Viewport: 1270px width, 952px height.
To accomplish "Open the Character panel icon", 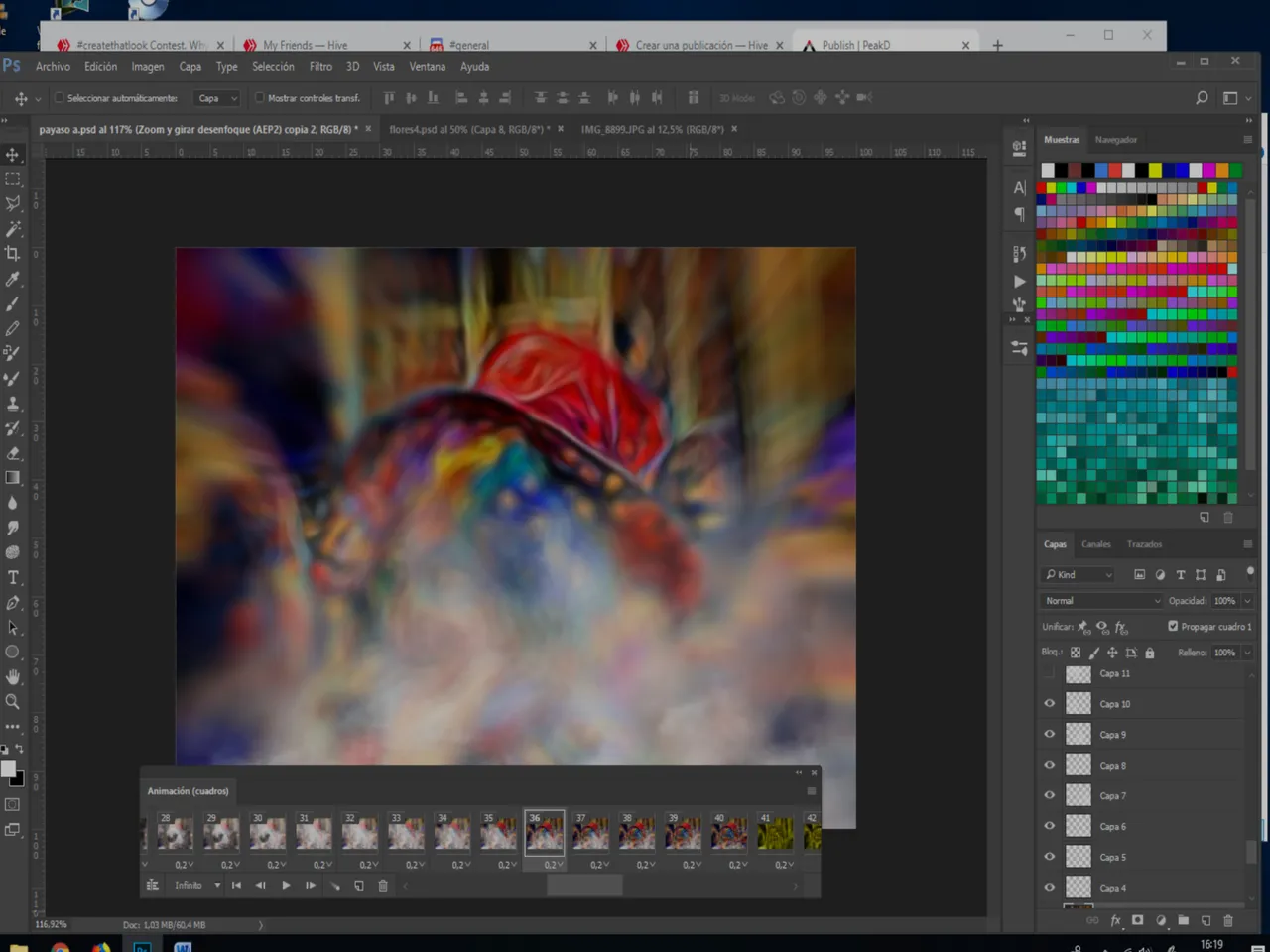I will (1019, 187).
